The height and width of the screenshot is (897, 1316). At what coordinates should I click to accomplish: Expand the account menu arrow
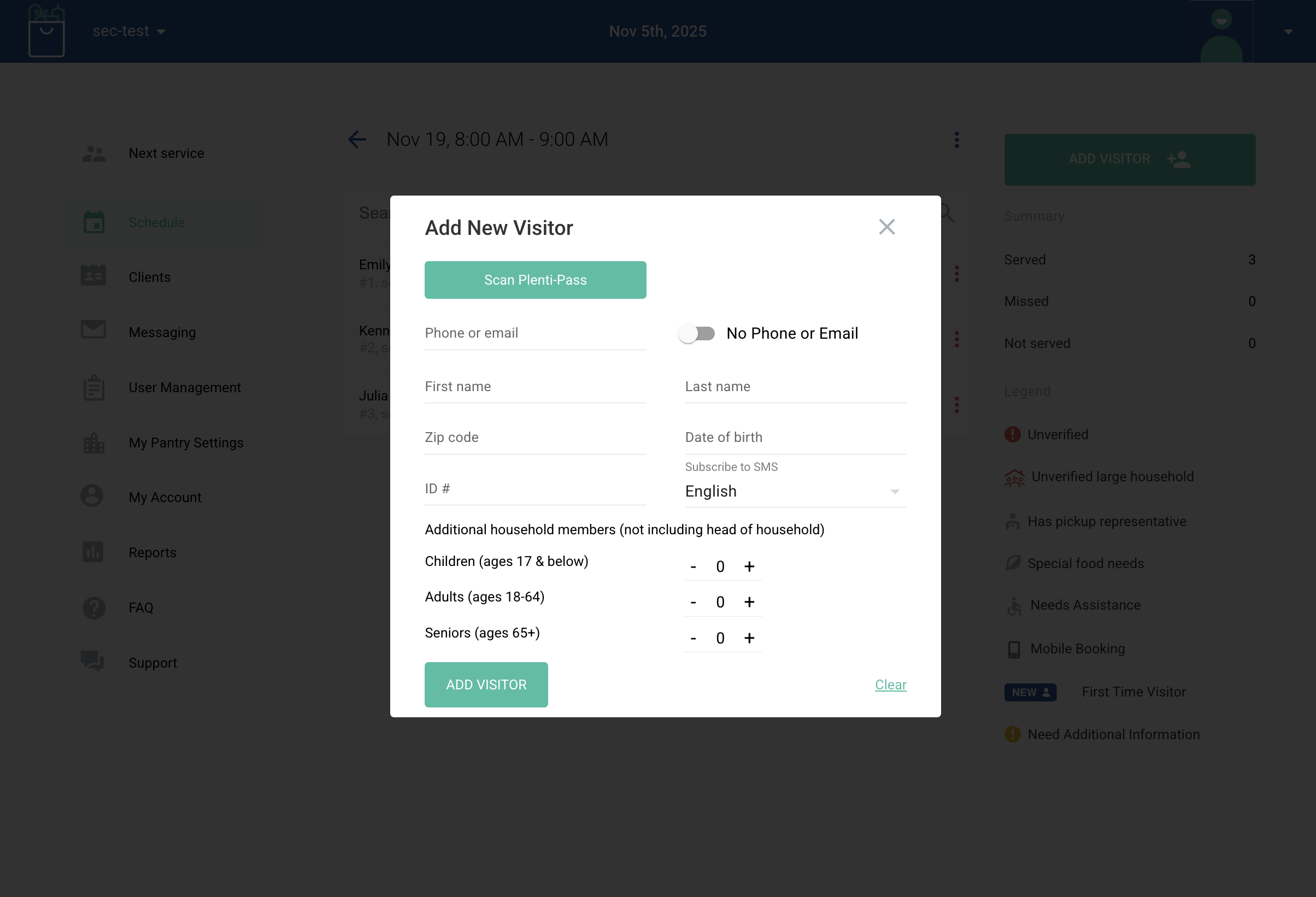pyautogui.click(x=1288, y=32)
